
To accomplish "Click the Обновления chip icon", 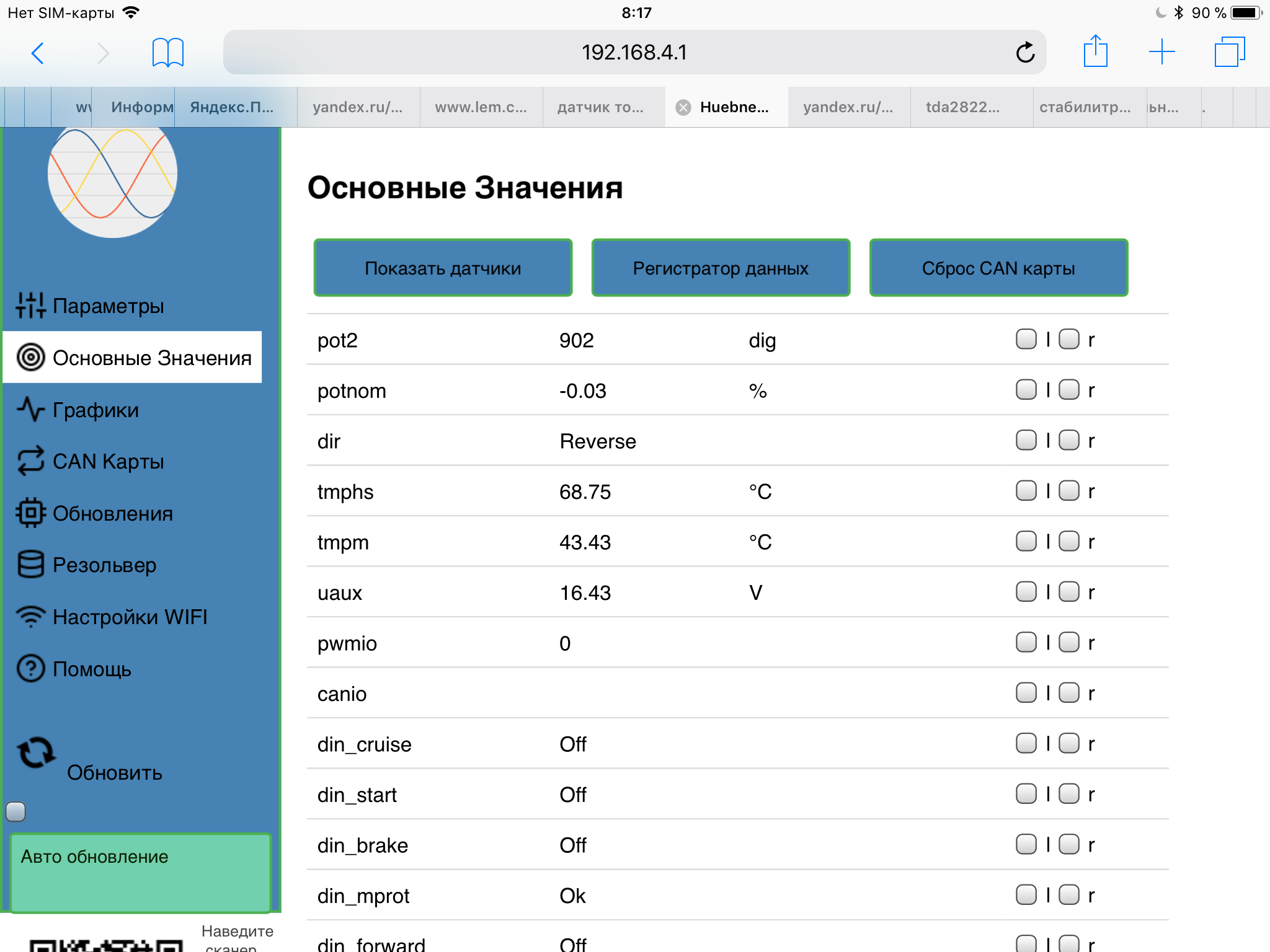I will coord(30,513).
